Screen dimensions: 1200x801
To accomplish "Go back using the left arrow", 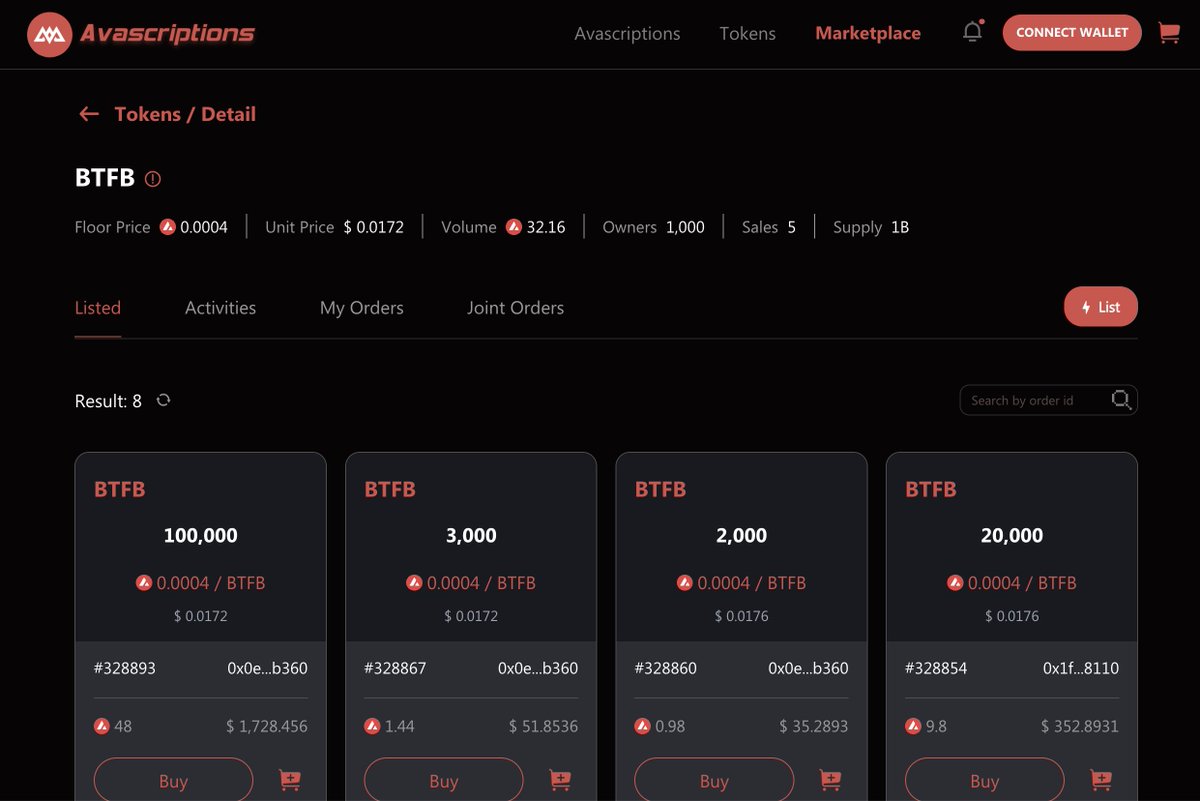I will coord(89,114).
